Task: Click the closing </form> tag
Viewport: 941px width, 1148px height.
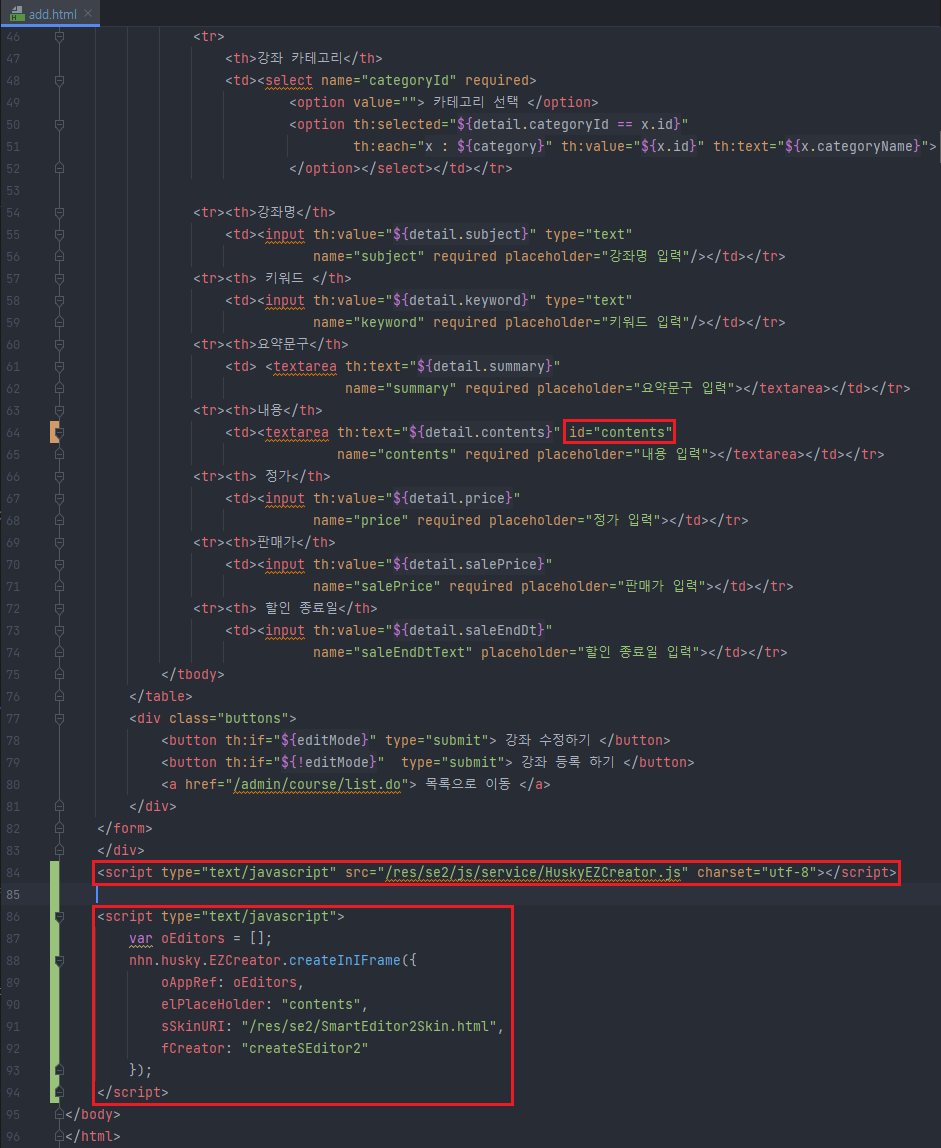Action: point(124,828)
